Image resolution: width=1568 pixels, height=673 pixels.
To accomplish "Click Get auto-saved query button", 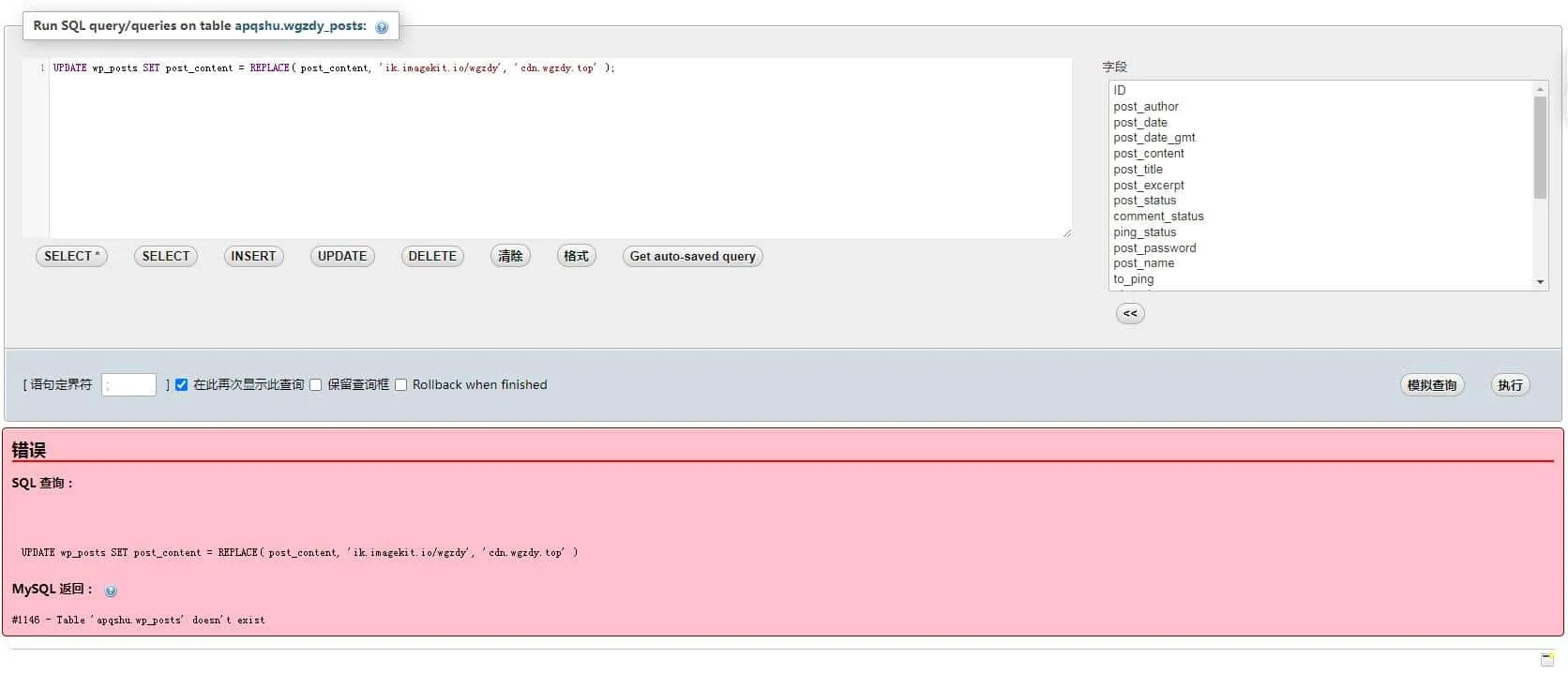I will (x=692, y=256).
